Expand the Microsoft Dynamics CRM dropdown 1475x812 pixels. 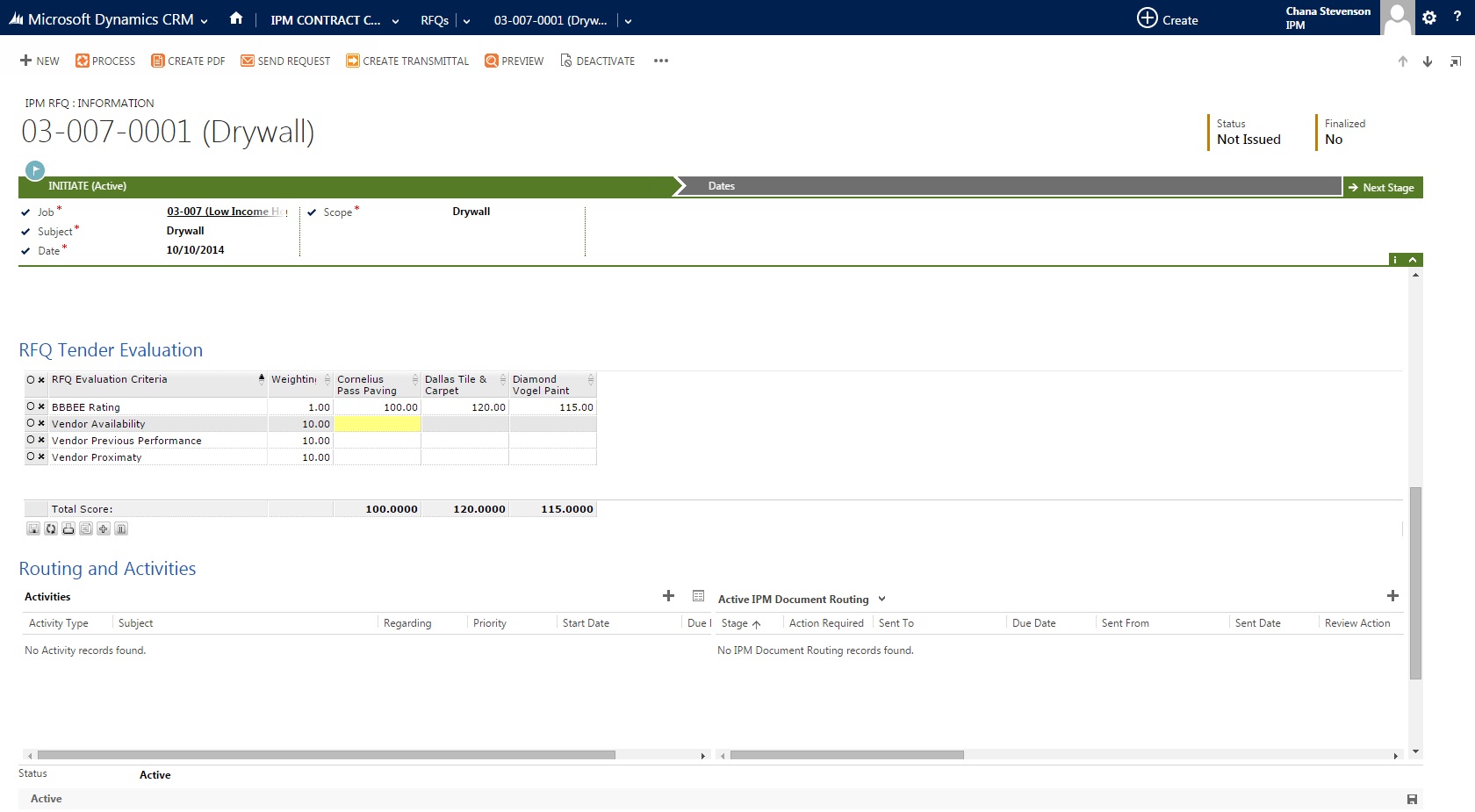click(x=204, y=21)
